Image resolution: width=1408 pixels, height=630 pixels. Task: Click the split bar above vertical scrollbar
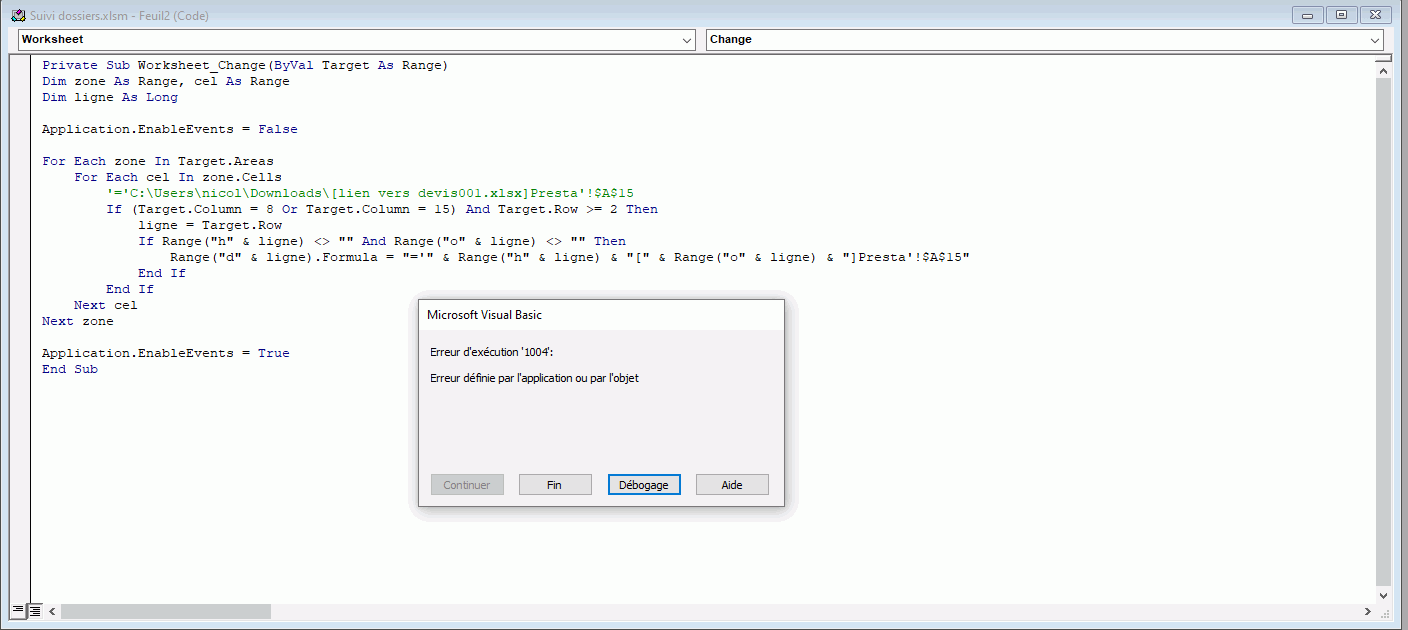pos(1383,59)
